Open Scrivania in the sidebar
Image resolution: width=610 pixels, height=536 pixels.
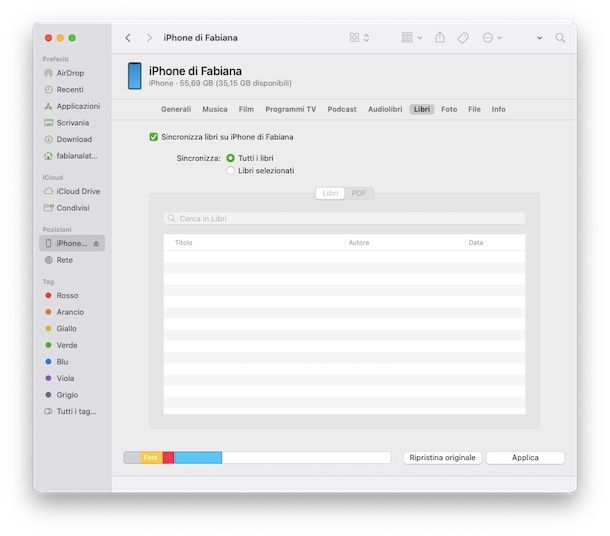click(x=70, y=123)
